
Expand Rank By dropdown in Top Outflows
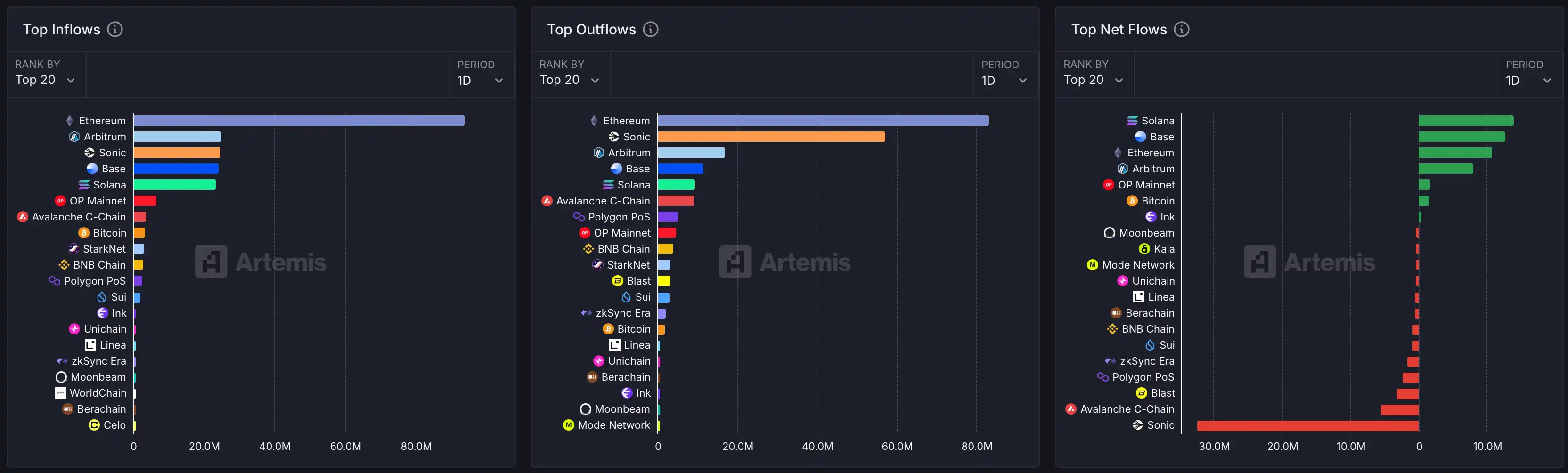click(570, 73)
